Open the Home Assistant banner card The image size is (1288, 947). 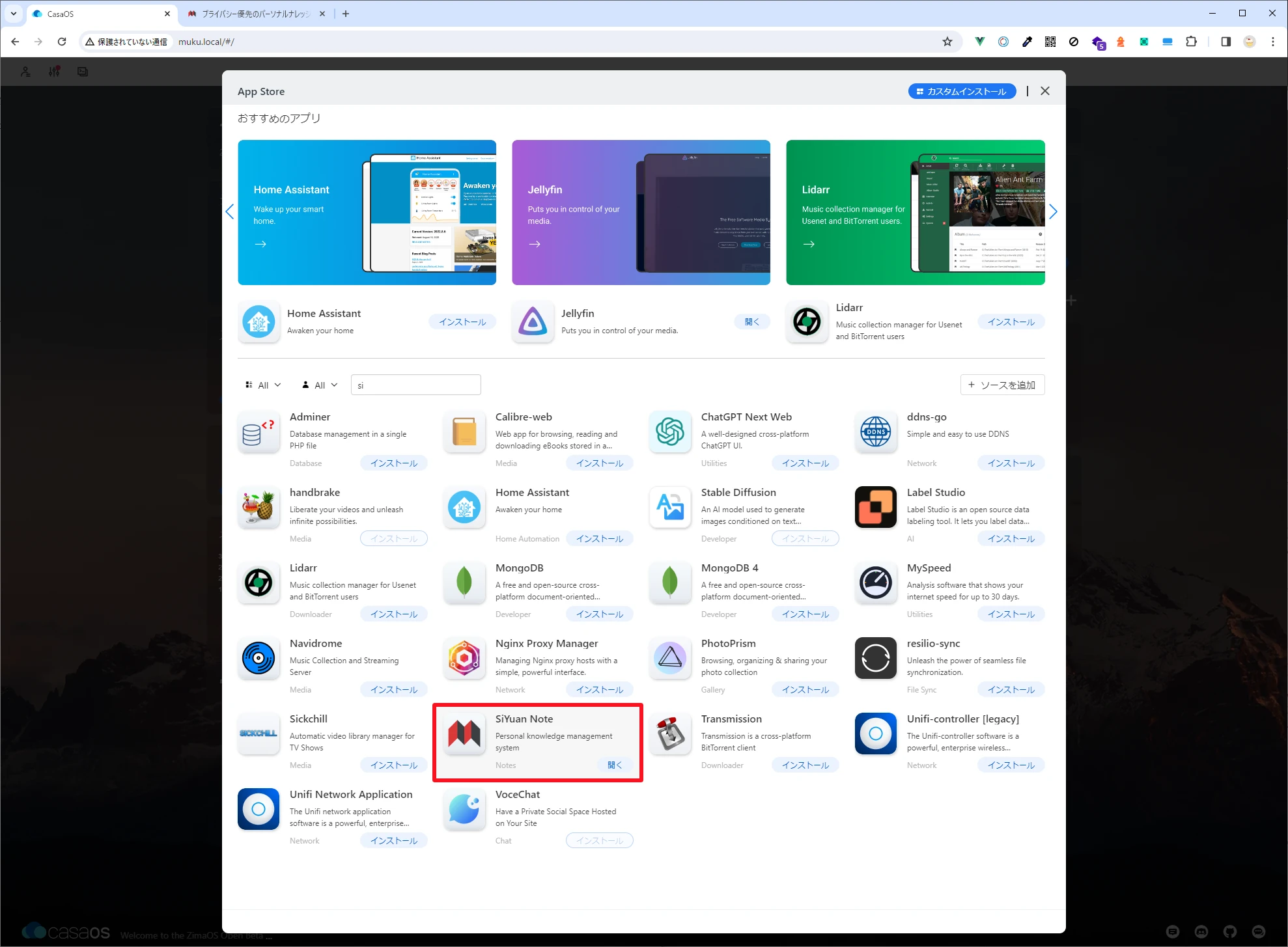pos(367,213)
